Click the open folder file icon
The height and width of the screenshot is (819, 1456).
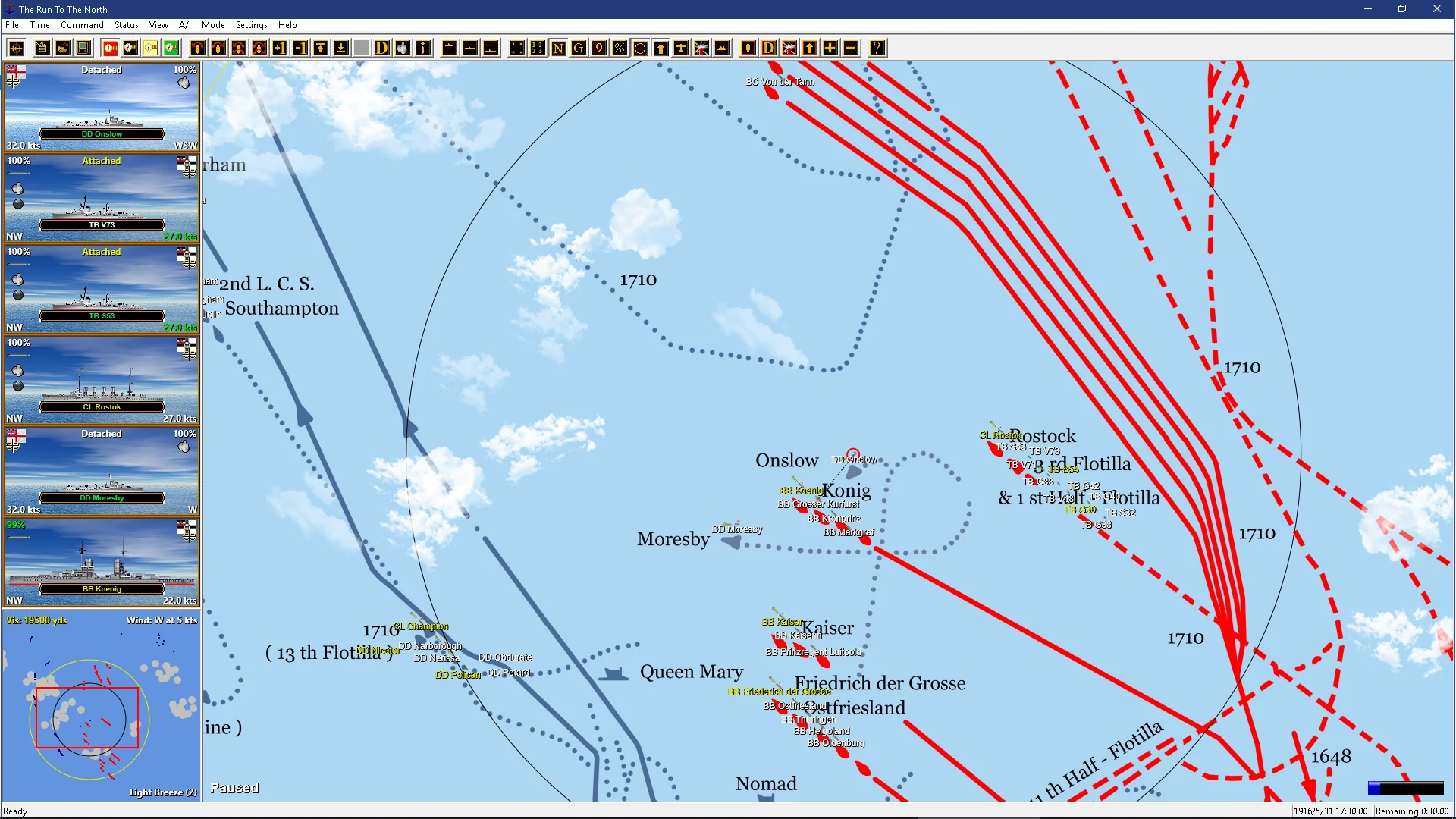[63, 49]
